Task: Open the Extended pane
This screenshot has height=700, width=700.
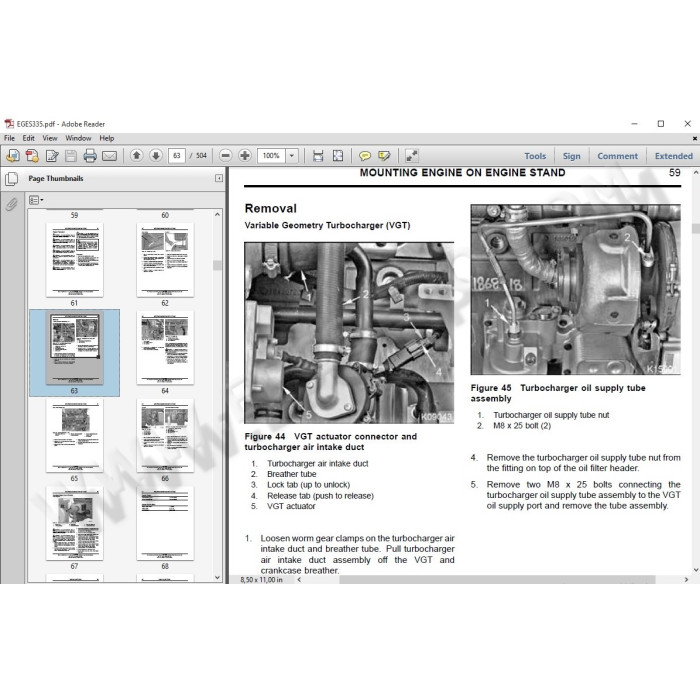Action: click(674, 156)
